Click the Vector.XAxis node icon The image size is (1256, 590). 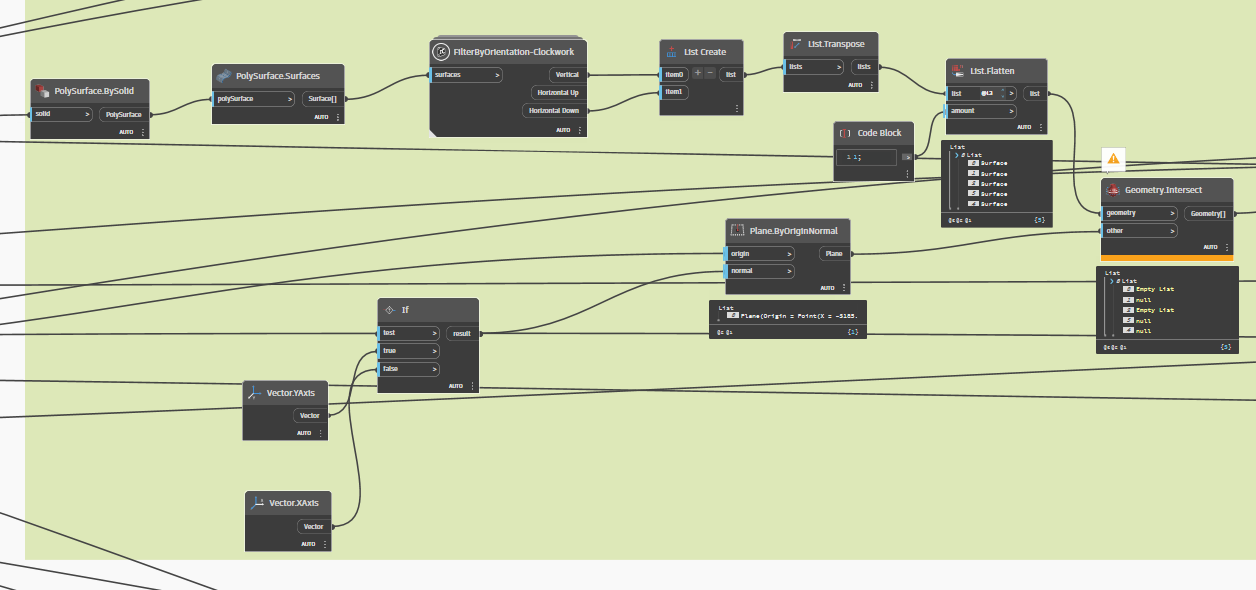coord(257,503)
